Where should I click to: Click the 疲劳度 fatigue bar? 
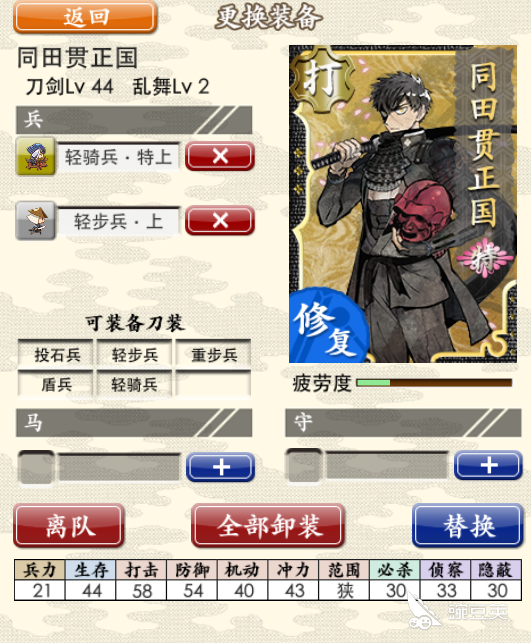click(x=434, y=383)
